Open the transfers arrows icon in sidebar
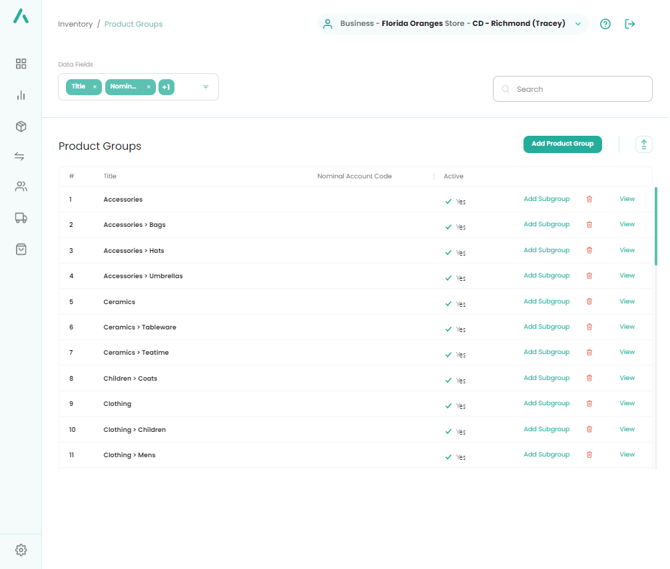Screen dimensions: 670x569 pyautogui.click(x=21, y=156)
